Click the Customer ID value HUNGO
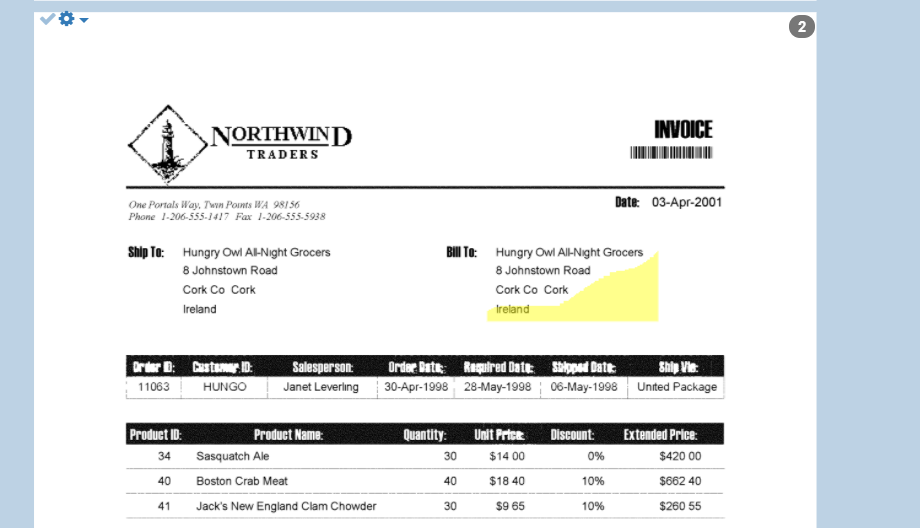This screenshot has height=528, width=920. click(225, 387)
